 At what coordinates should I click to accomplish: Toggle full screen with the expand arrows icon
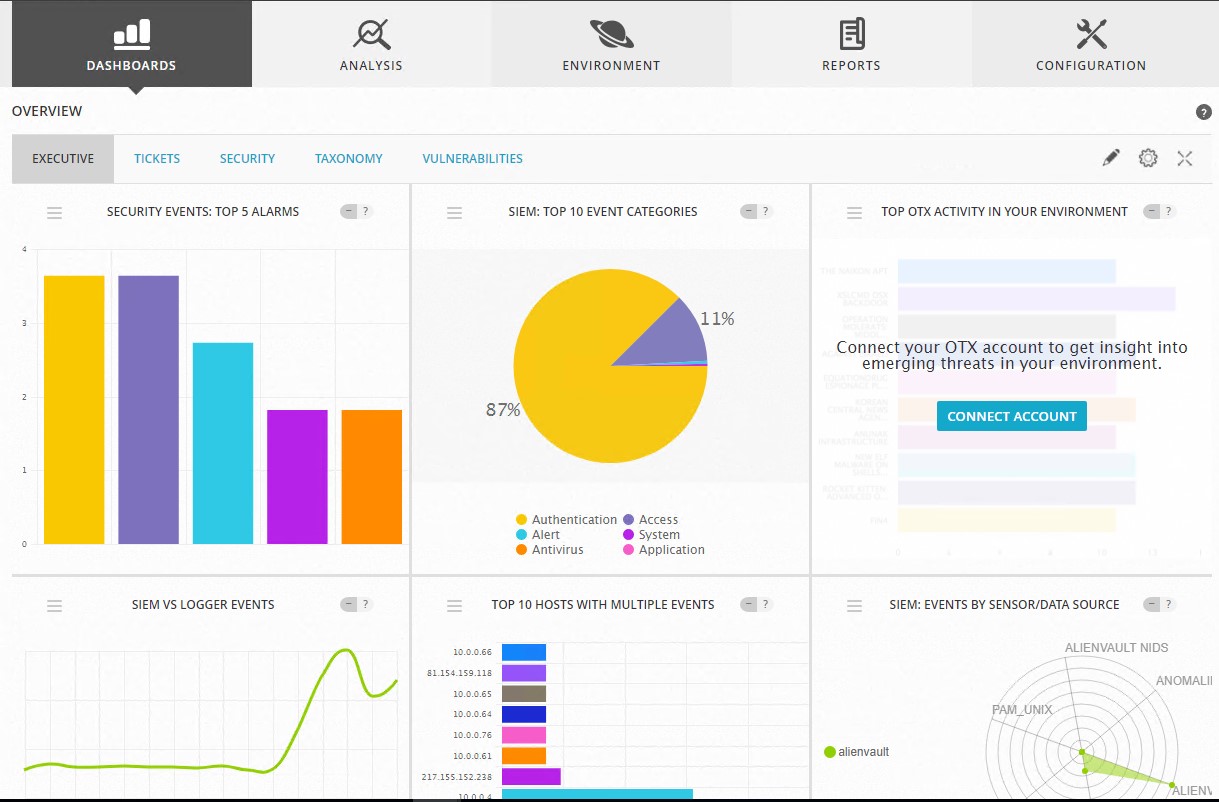pyautogui.click(x=1185, y=158)
